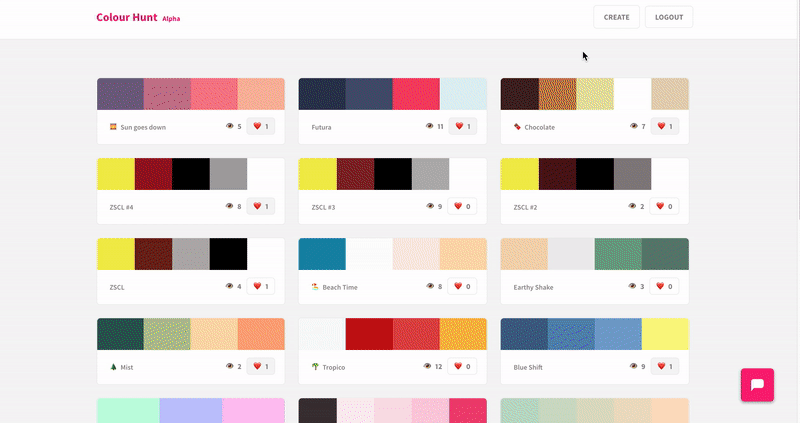Click the eye views icon on Chocolate
The width and height of the screenshot is (800, 423).
coord(634,126)
